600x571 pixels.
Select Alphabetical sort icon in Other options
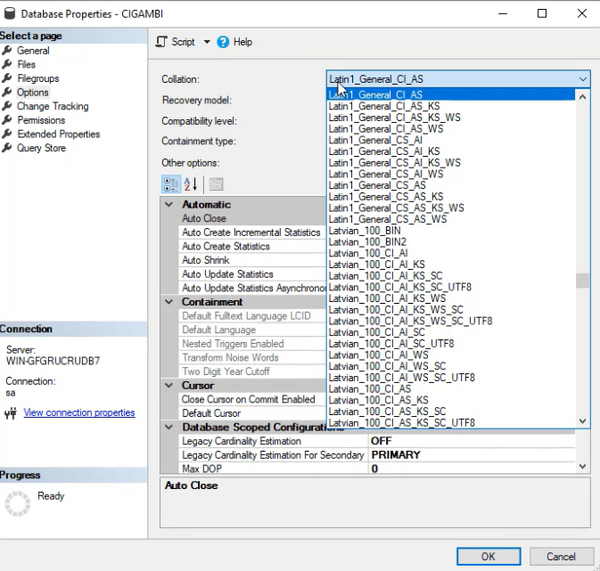point(191,184)
